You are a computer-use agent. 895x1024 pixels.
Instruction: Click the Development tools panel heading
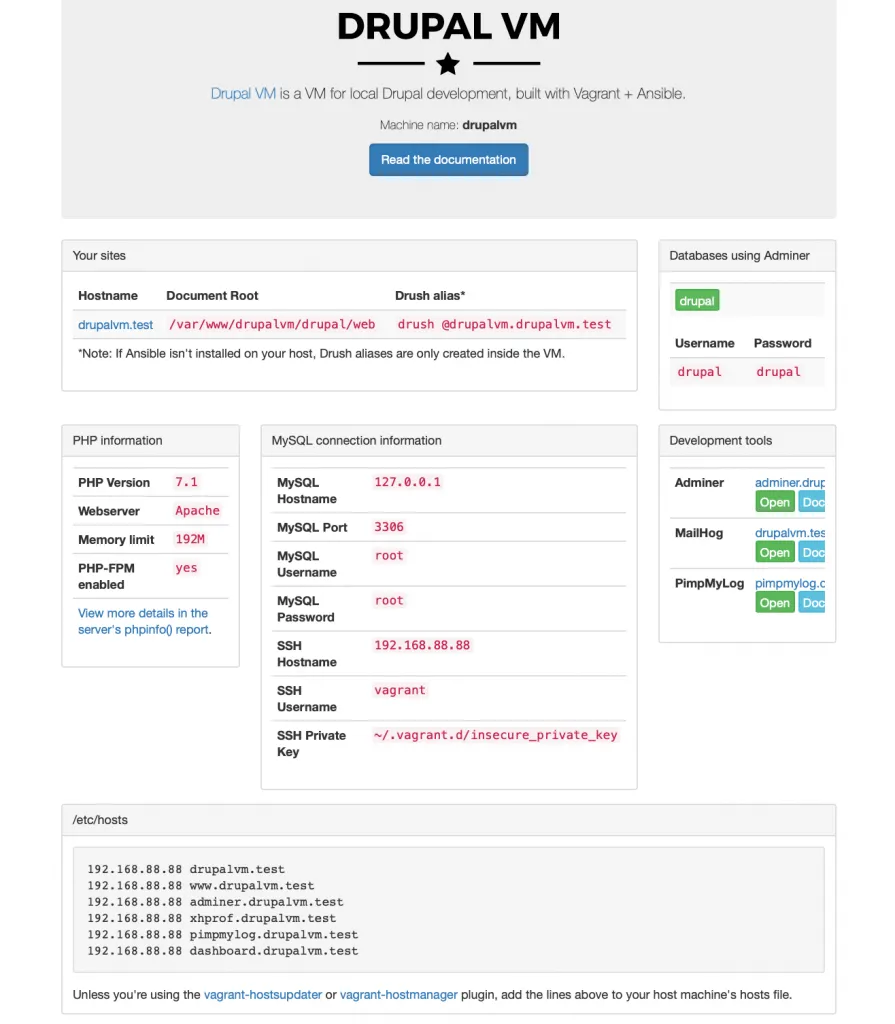747,441
